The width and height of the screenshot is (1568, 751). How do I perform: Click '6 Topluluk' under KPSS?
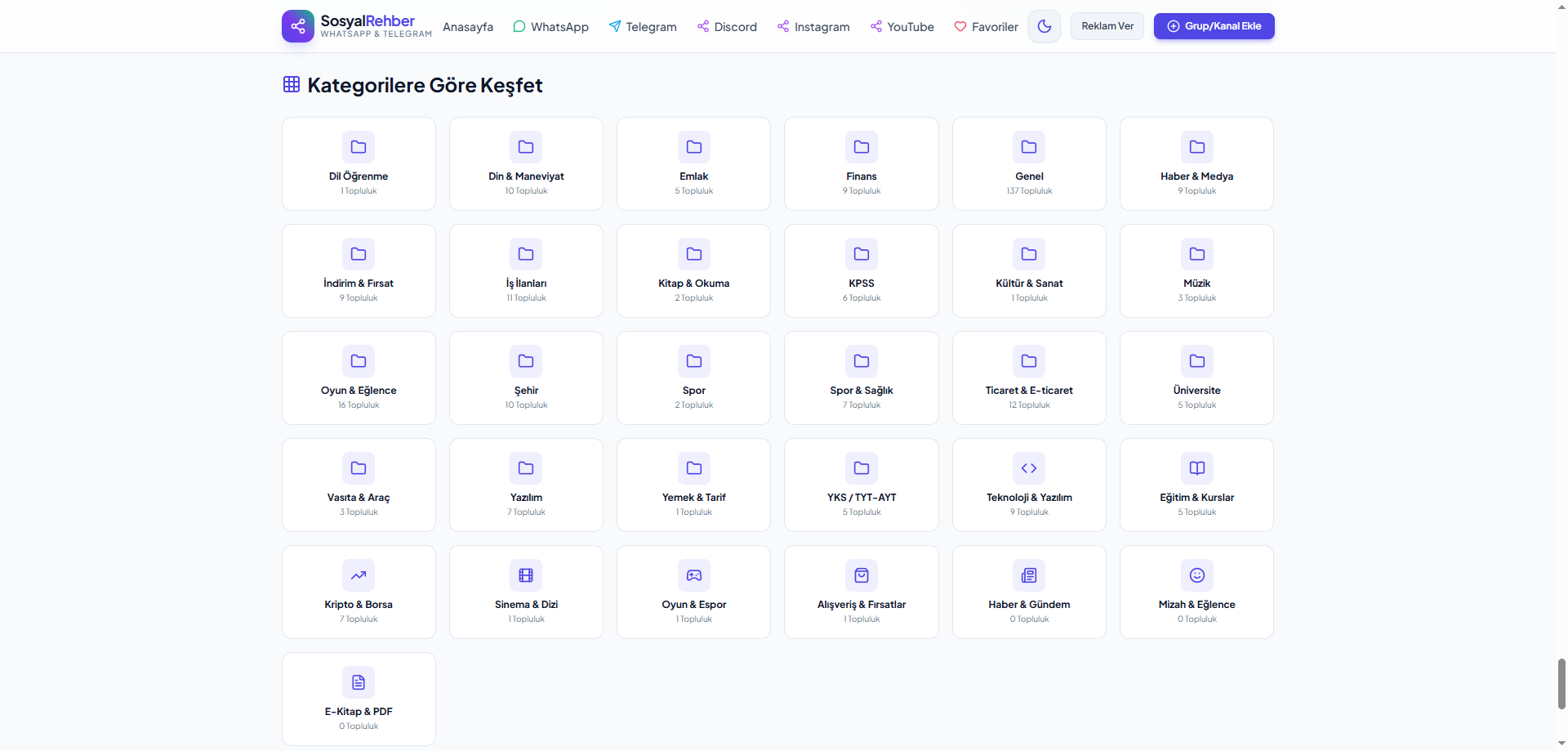pyautogui.click(x=862, y=298)
